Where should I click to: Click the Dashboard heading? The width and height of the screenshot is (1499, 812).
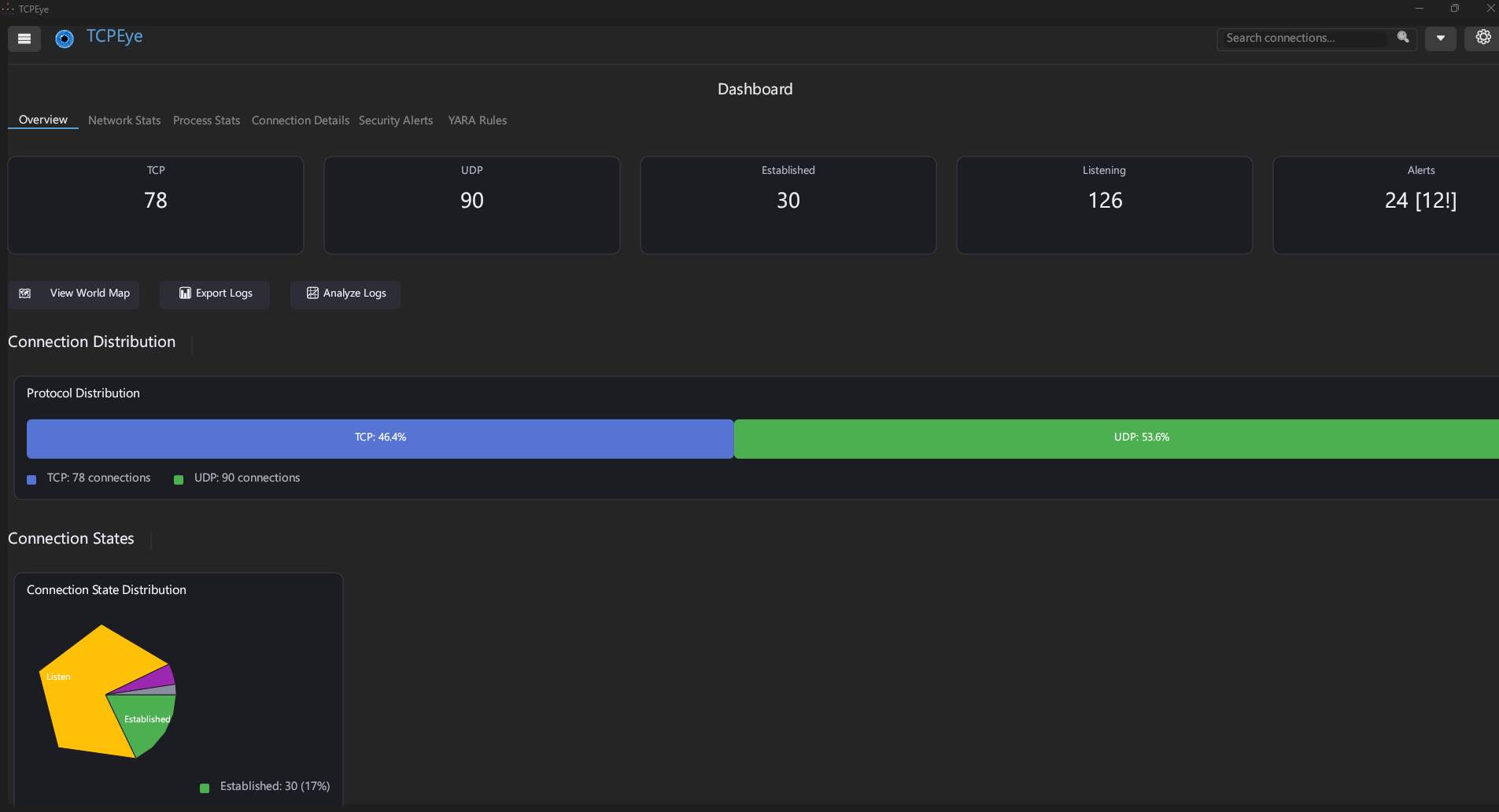[x=755, y=90]
